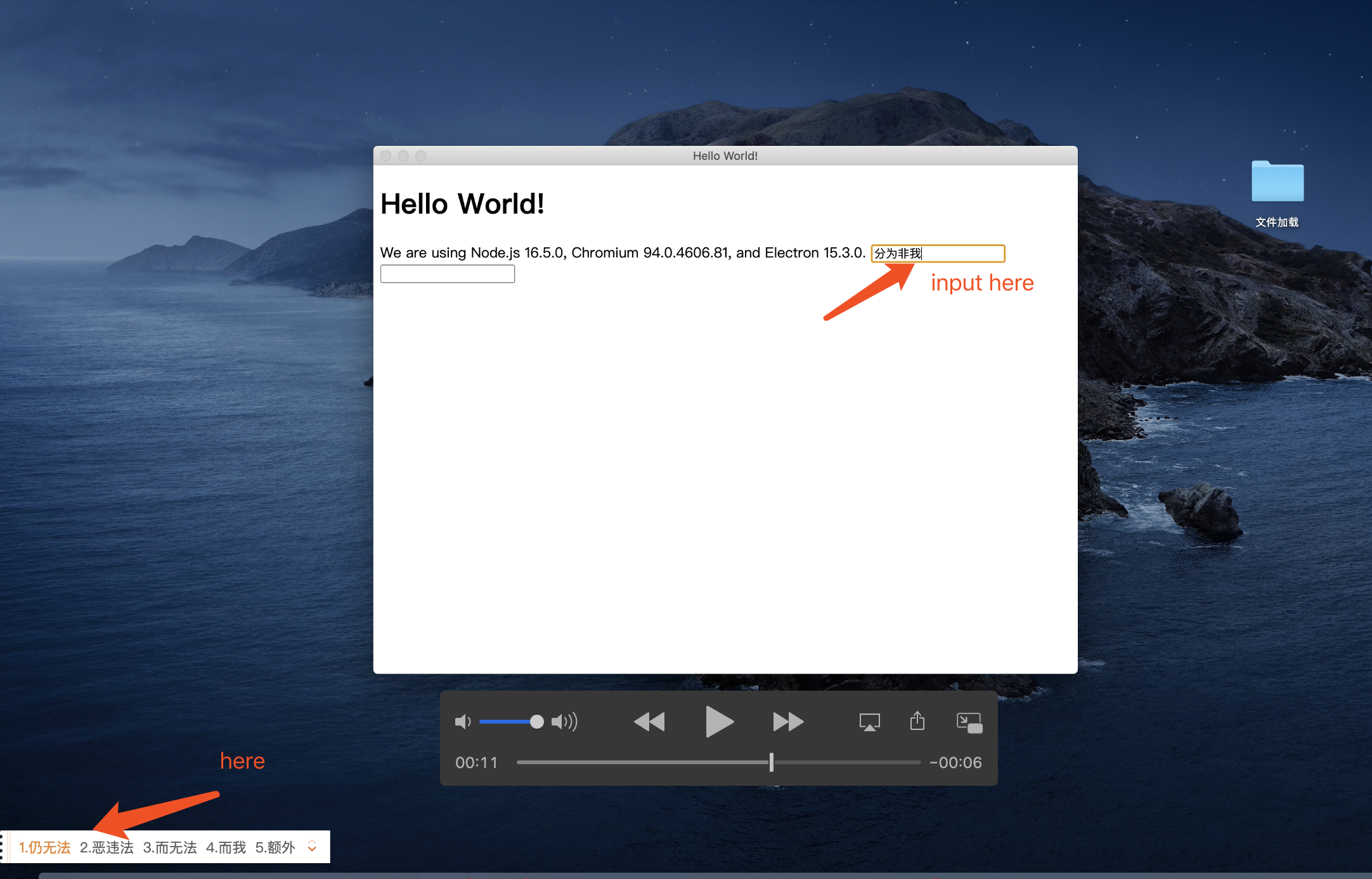Click the volume slider knob
The height and width of the screenshot is (879, 1372).
[536, 722]
